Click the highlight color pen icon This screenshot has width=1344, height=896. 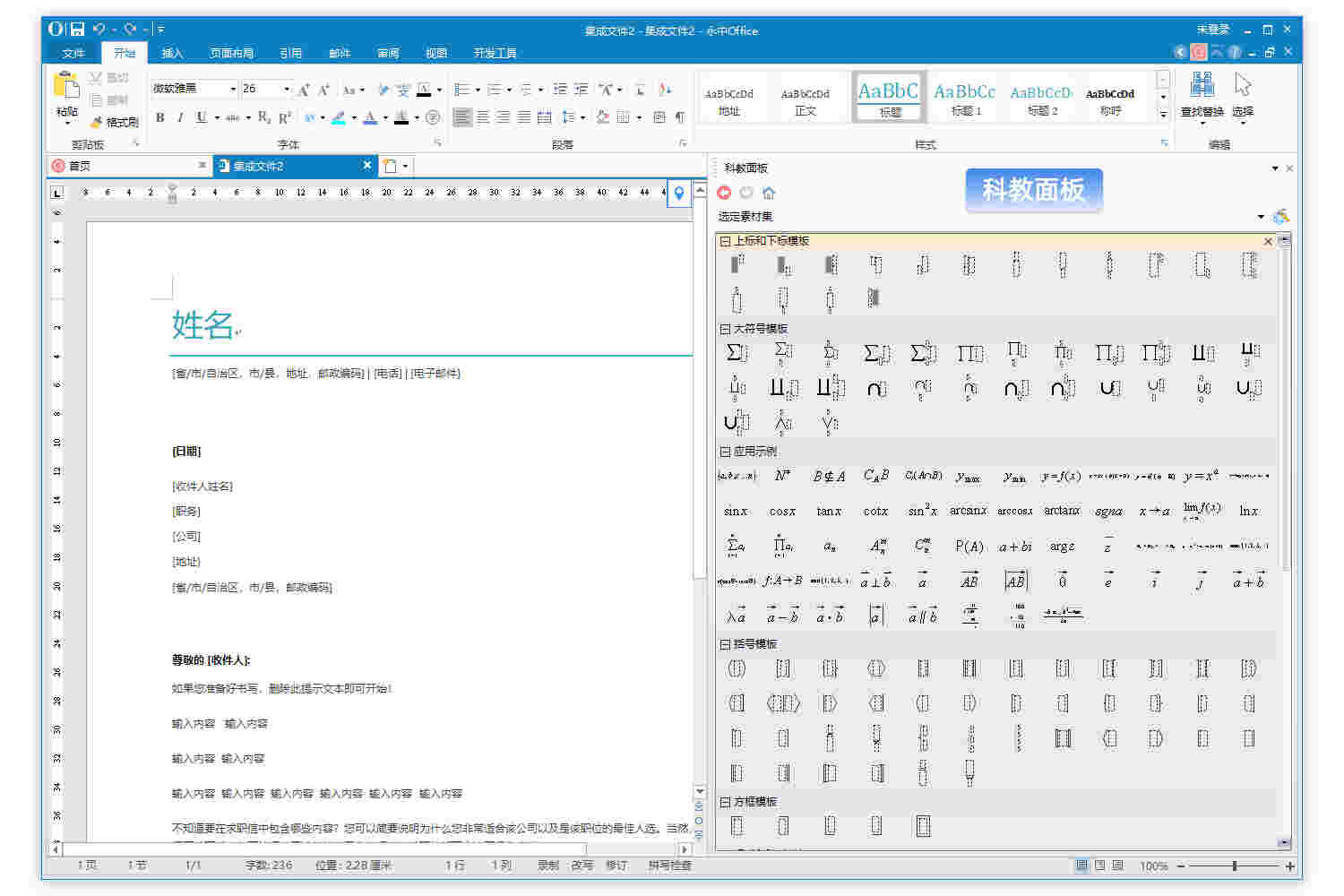pos(339,117)
